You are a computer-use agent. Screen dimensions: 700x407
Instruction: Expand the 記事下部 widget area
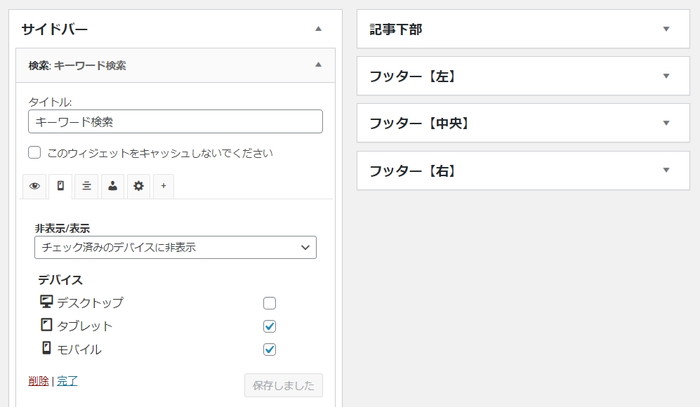pos(523,29)
